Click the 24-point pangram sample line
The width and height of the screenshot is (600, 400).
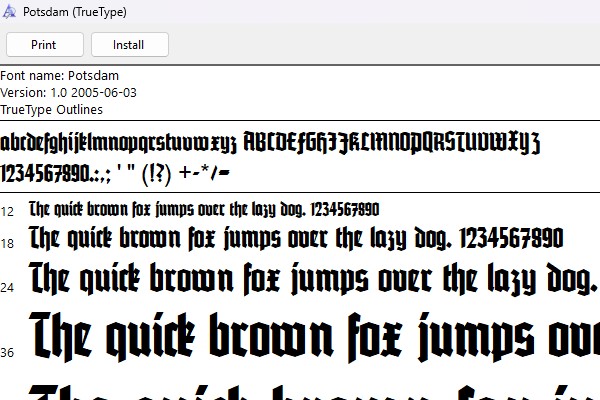(x=315, y=279)
